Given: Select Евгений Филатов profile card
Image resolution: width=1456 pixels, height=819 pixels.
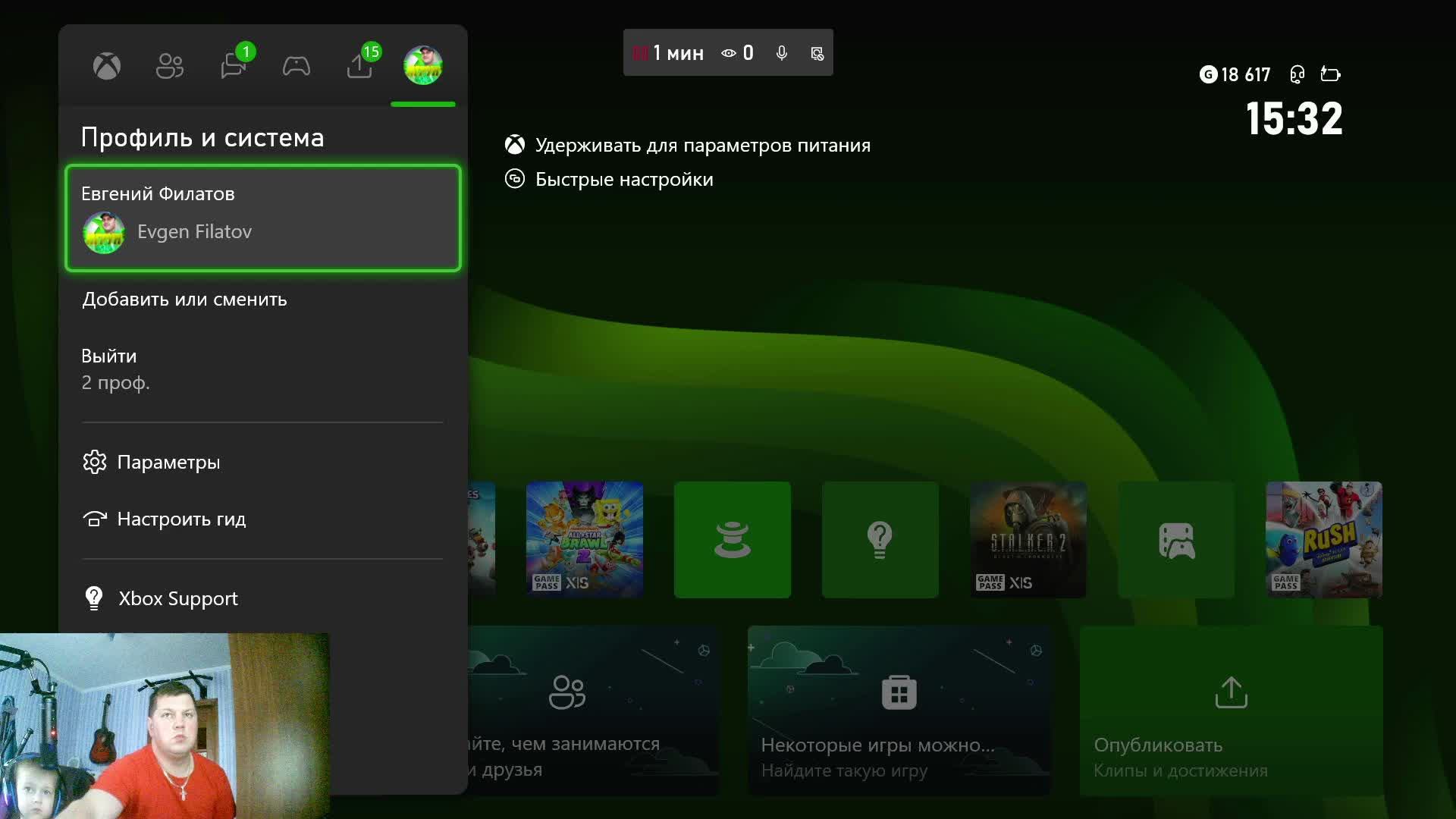Looking at the screenshot, I should tap(263, 218).
